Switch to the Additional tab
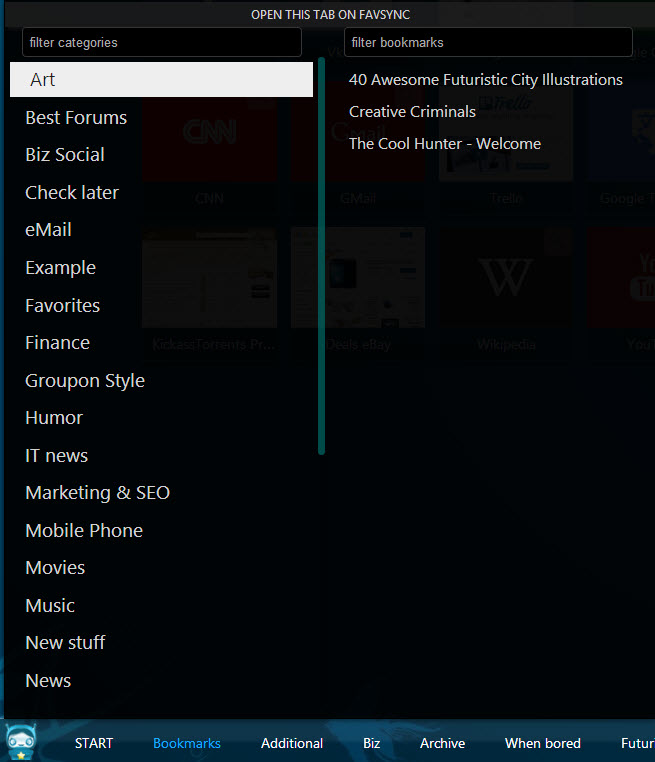 point(292,743)
